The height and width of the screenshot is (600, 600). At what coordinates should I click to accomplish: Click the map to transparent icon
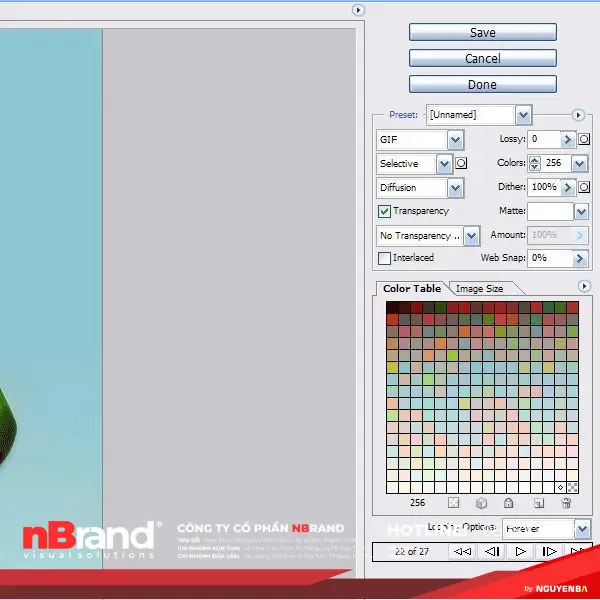(x=453, y=503)
